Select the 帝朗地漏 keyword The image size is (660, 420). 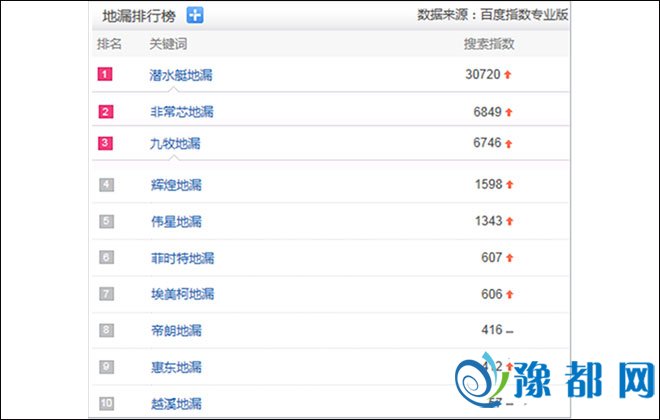[x=175, y=330]
